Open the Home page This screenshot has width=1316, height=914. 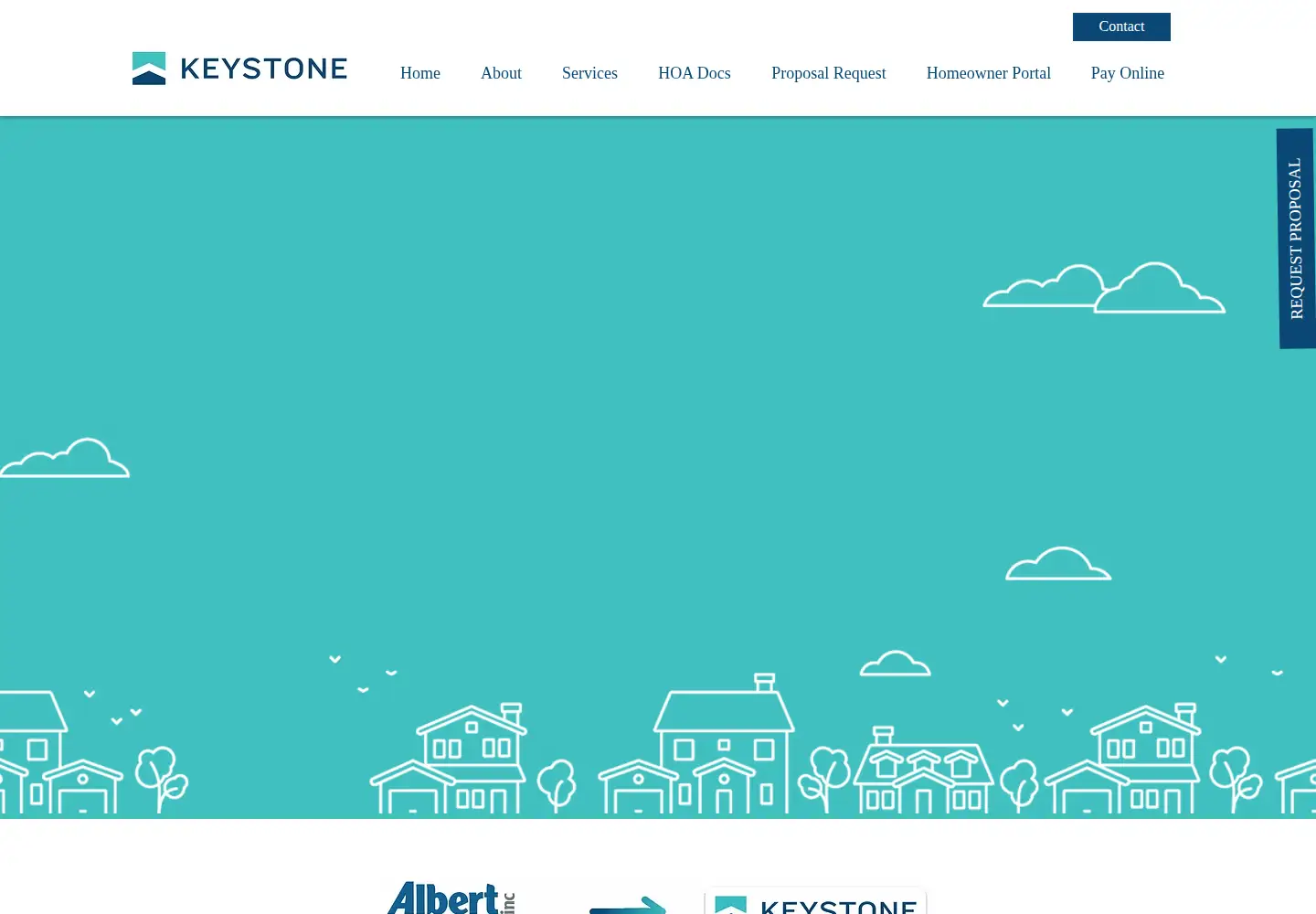pyautogui.click(x=420, y=73)
